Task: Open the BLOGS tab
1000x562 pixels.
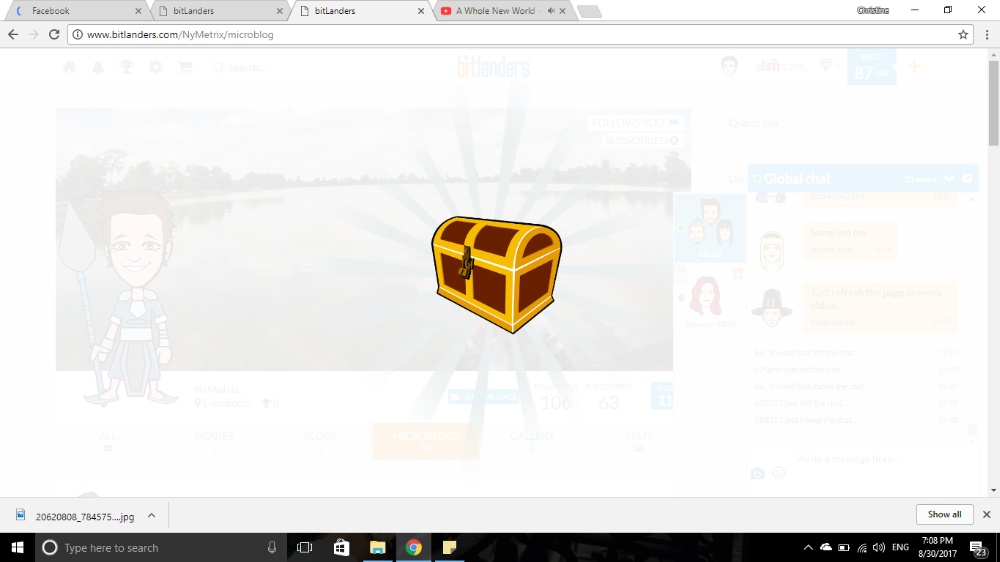Action: [x=320, y=441]
